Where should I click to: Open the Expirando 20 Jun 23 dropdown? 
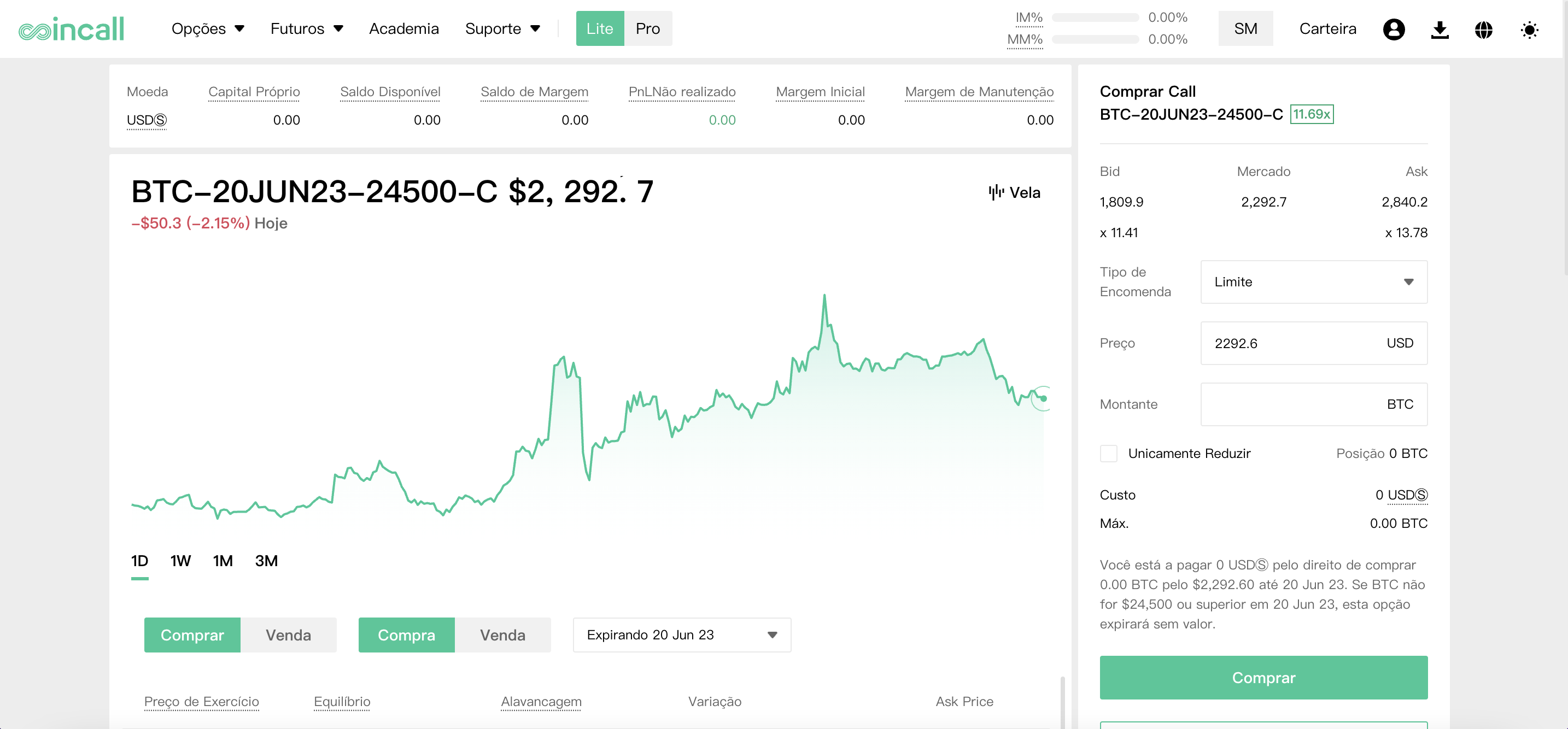[682, 634]
